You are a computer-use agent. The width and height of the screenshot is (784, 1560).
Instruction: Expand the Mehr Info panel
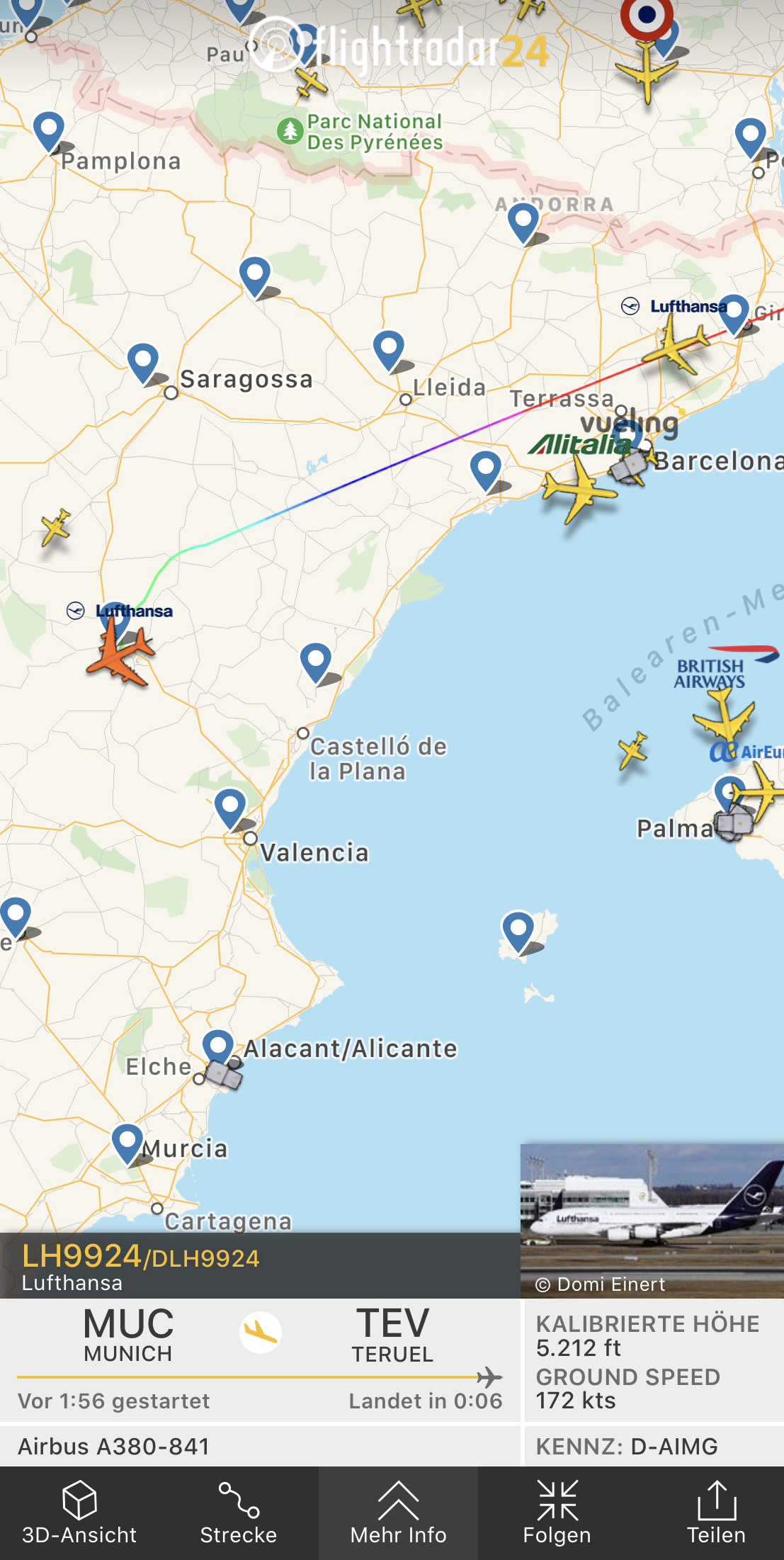coord(398,1513)
